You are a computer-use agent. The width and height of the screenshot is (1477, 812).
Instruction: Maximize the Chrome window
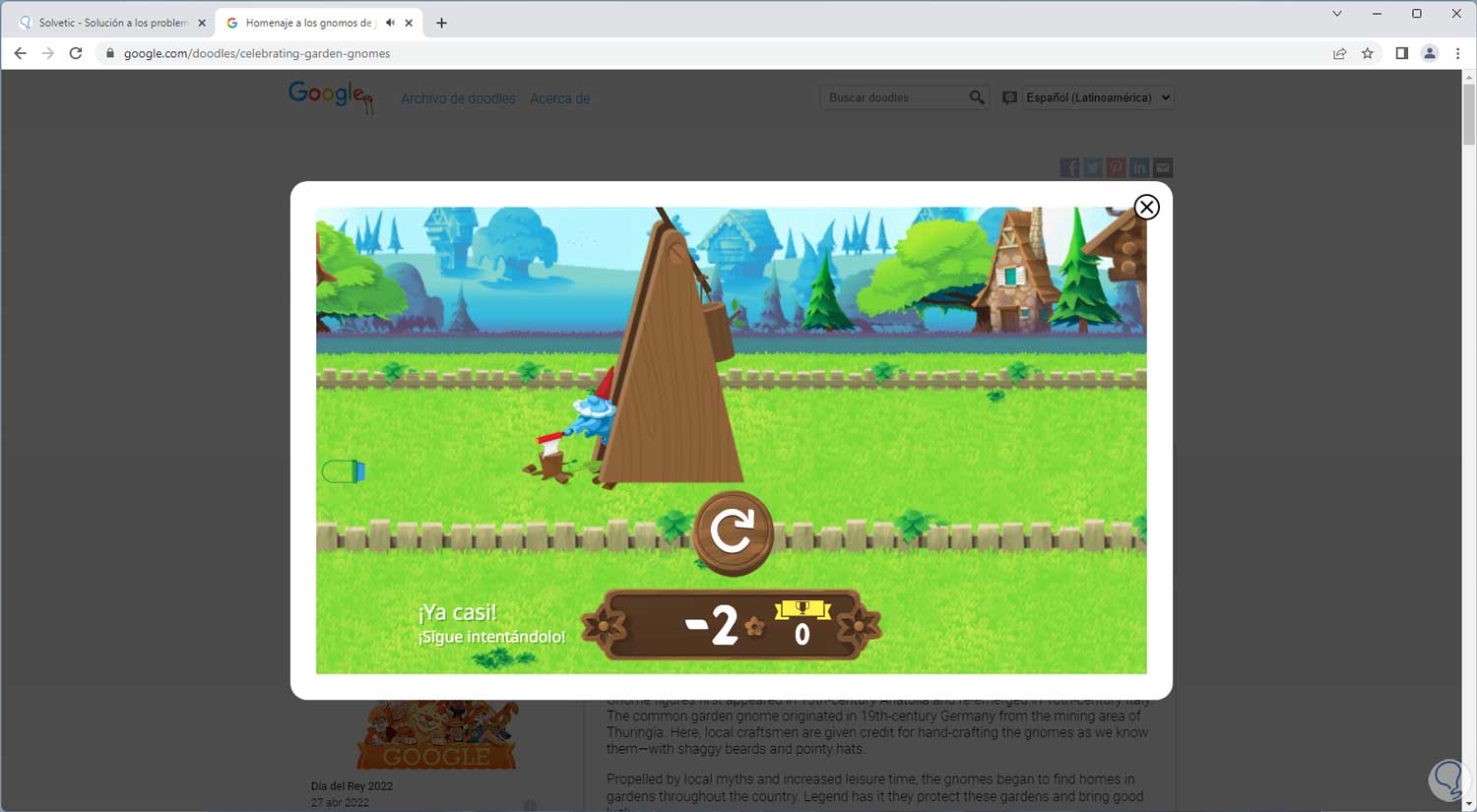tap(1417, 14)
